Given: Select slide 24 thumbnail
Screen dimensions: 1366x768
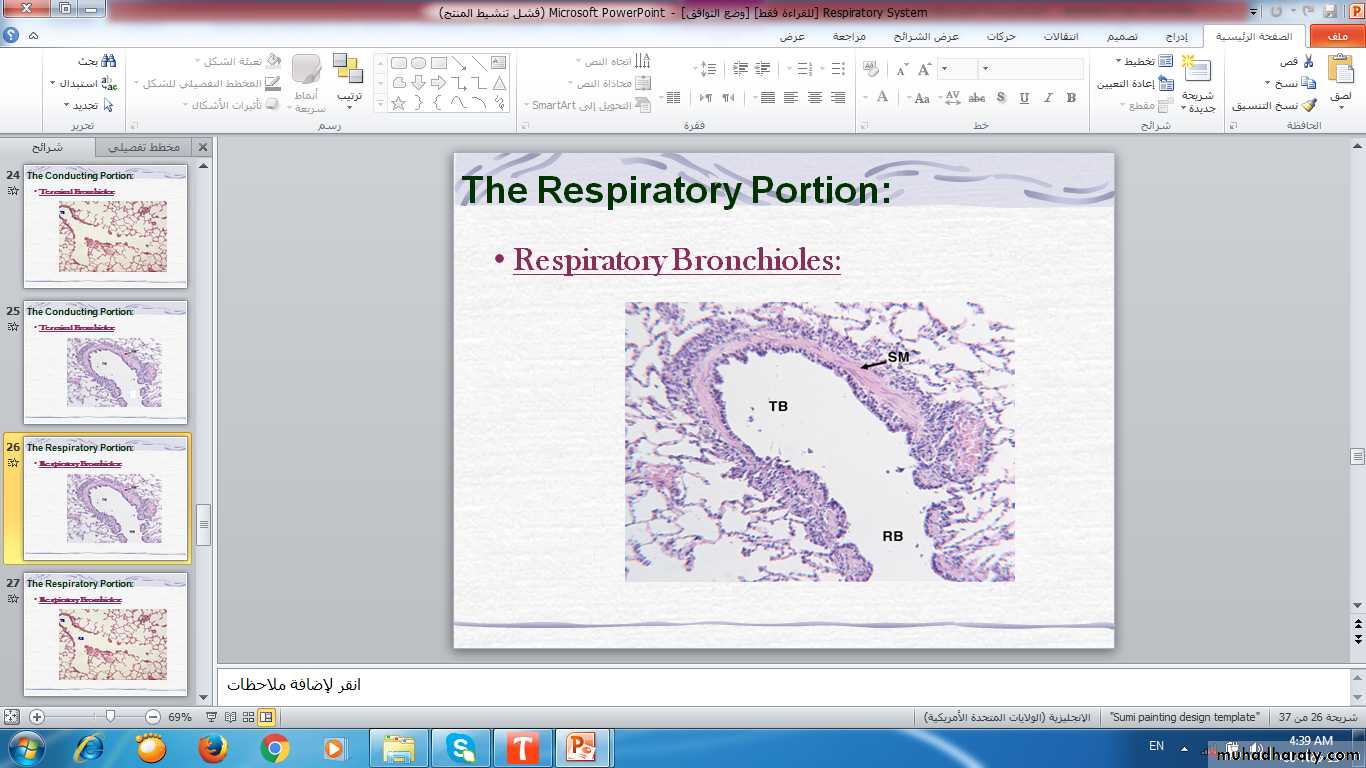Looking at the screenshot, I should pyautogui.click(x=105, y=227).
